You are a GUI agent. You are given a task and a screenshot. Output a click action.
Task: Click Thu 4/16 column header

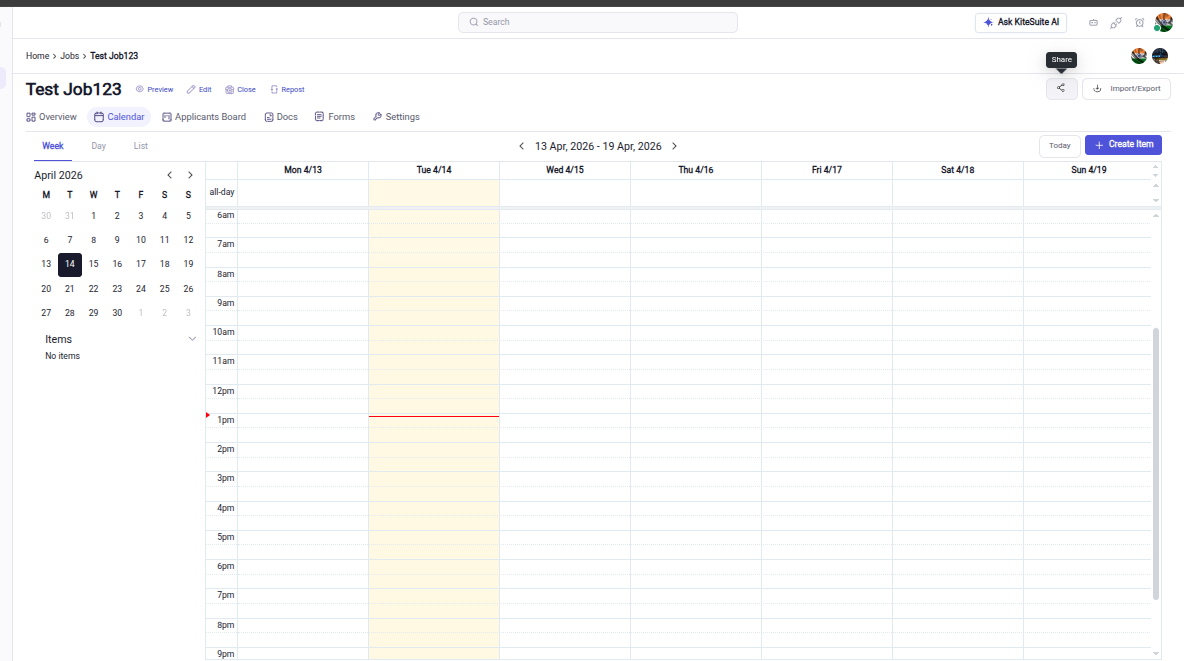click(695, 170)
